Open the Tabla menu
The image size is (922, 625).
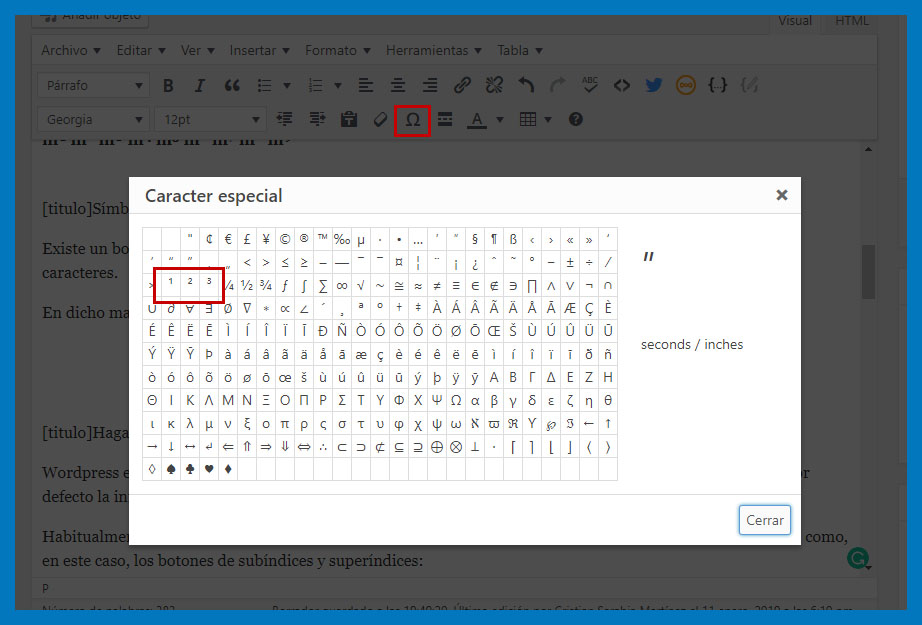[519, 51]
